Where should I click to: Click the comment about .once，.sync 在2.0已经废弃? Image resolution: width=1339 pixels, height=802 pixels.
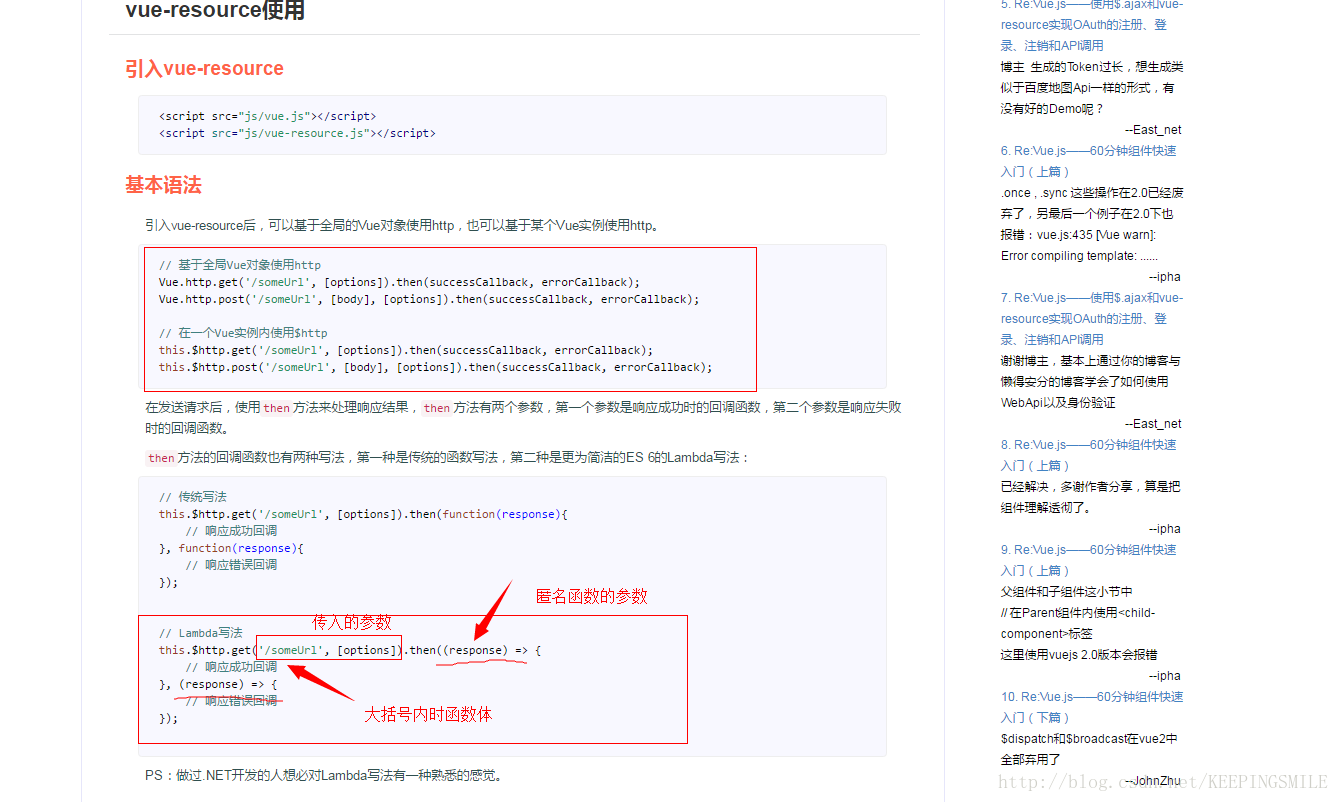tap(1092, 224)
